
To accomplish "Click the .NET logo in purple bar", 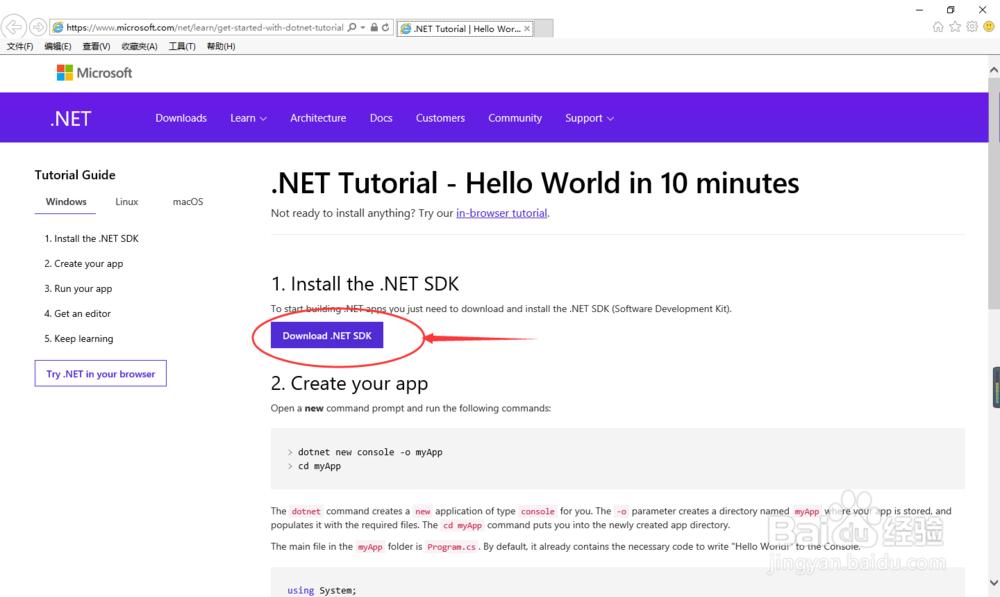I will 71,119.
